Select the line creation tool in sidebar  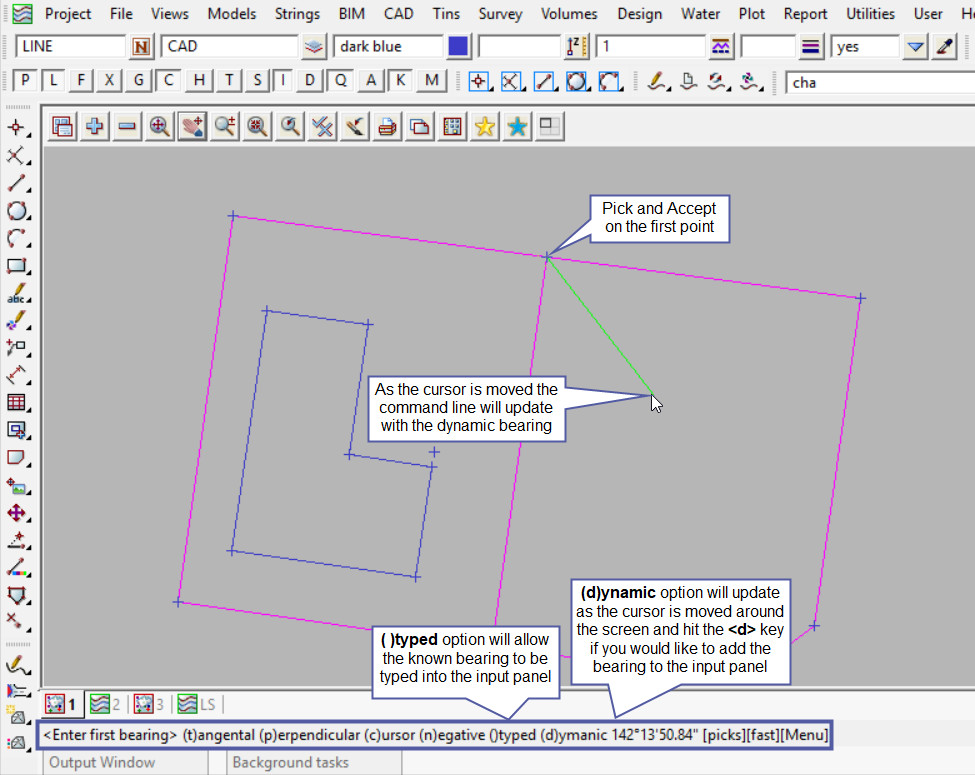pos(17,183)
